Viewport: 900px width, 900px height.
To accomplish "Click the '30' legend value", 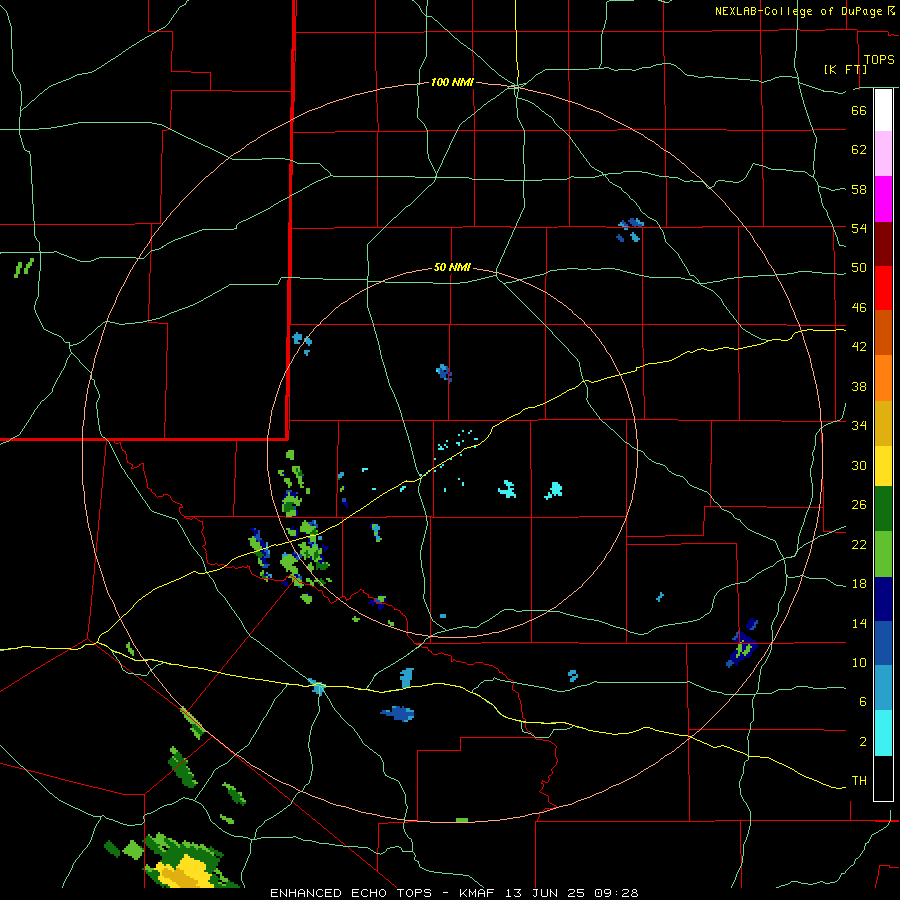I will click(x=859, y=465).
